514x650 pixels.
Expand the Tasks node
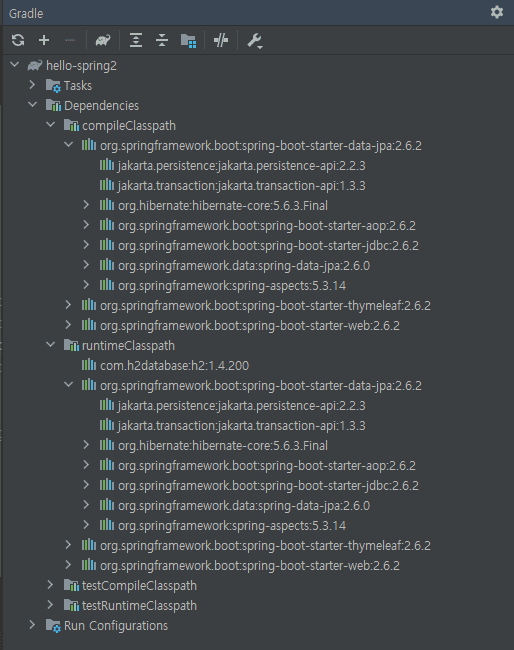[x=32, y=85]
